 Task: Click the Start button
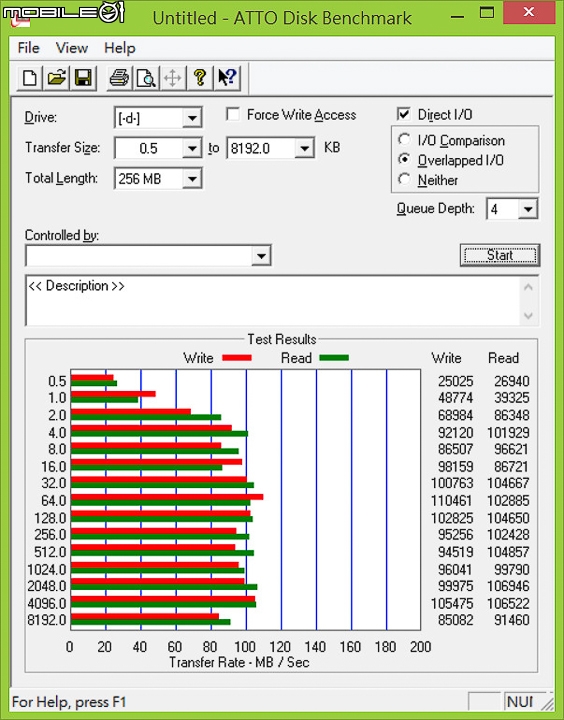[500, 255]
